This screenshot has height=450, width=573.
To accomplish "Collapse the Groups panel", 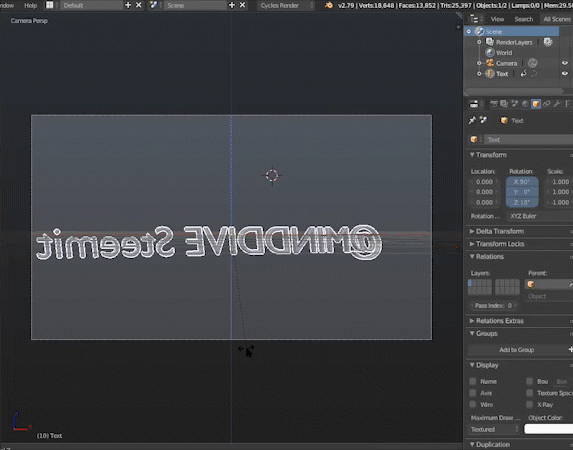I will [472, 333].
